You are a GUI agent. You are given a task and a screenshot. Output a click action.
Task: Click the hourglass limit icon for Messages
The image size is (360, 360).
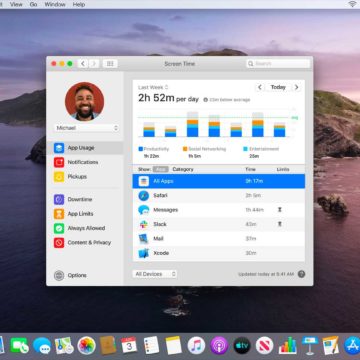(x=280, y=210)
